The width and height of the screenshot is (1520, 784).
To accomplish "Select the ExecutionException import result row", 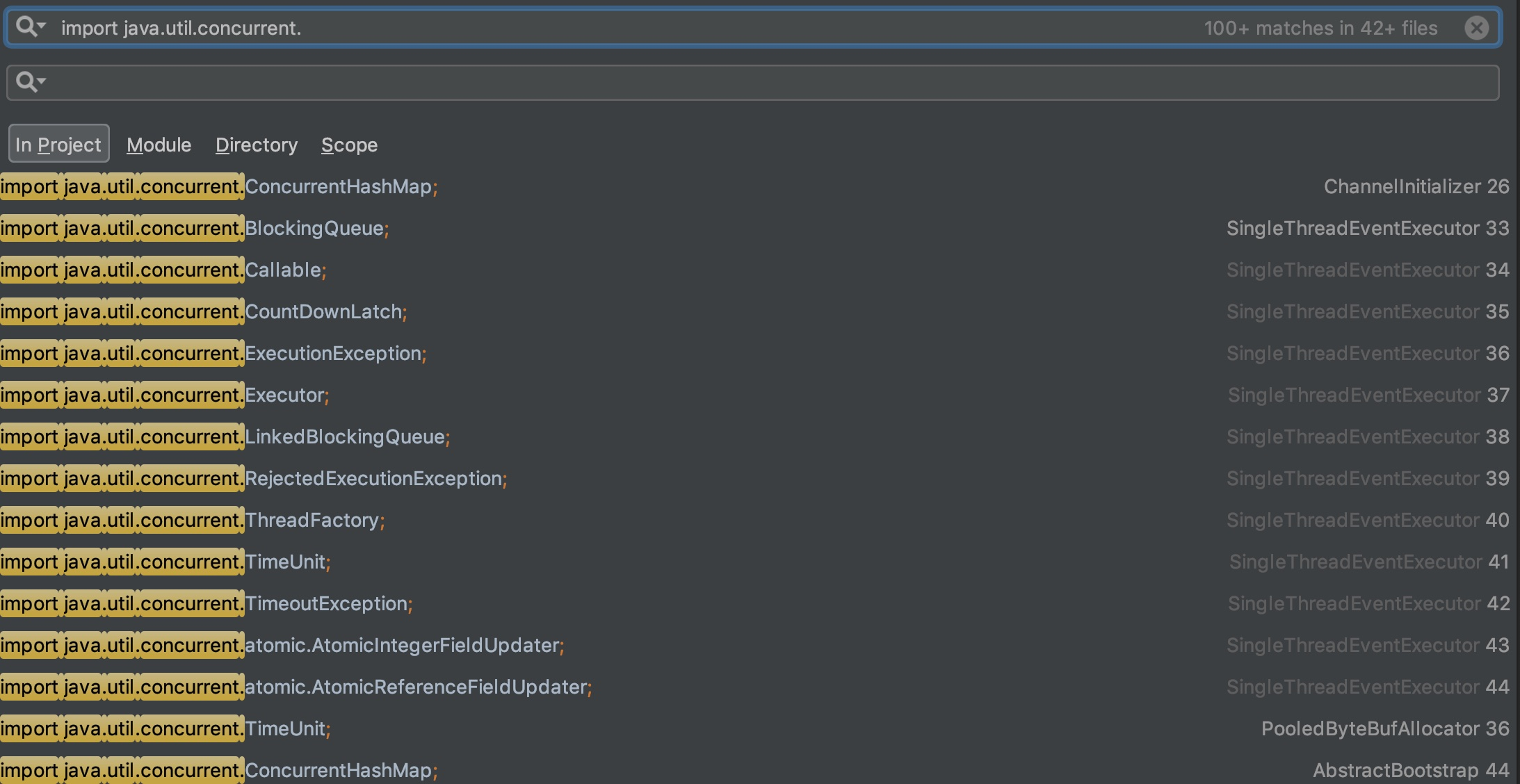I will pyautogui.click(x=759, y=353).
